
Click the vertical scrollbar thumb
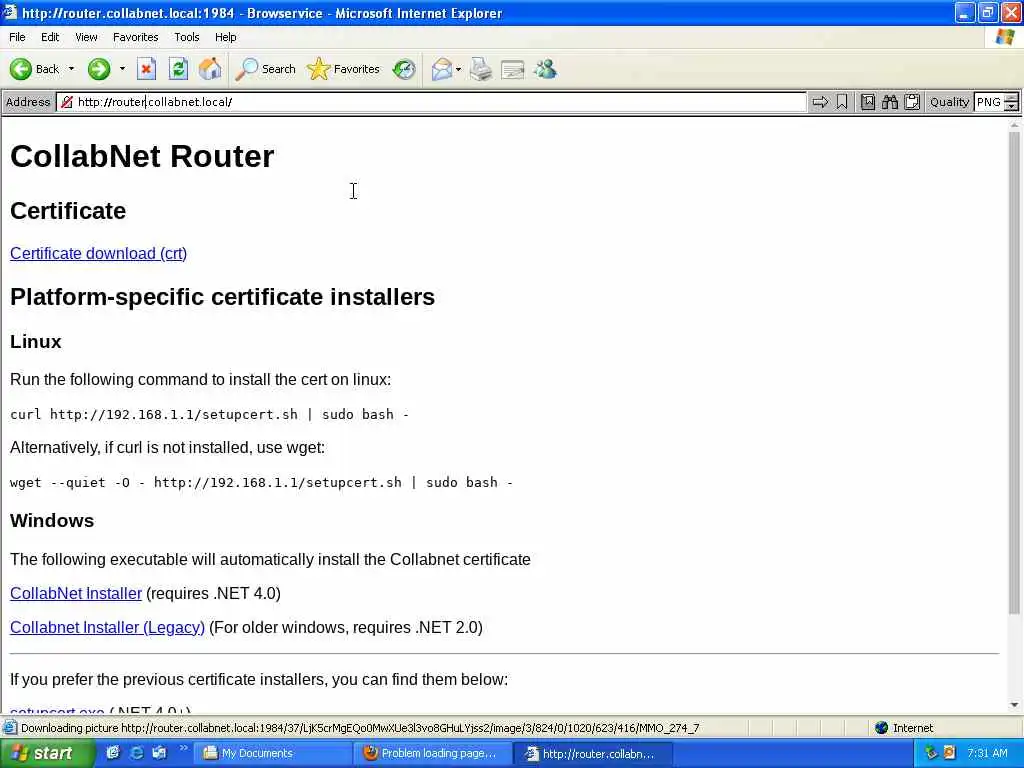[1014, 372]
